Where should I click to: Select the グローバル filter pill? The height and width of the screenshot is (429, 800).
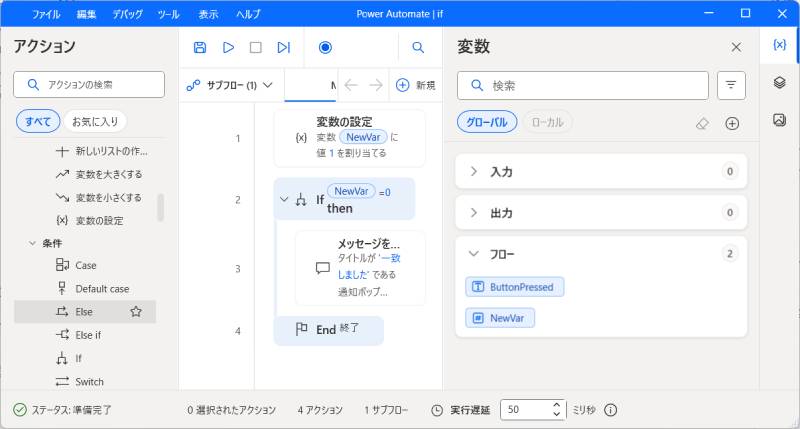487,122
